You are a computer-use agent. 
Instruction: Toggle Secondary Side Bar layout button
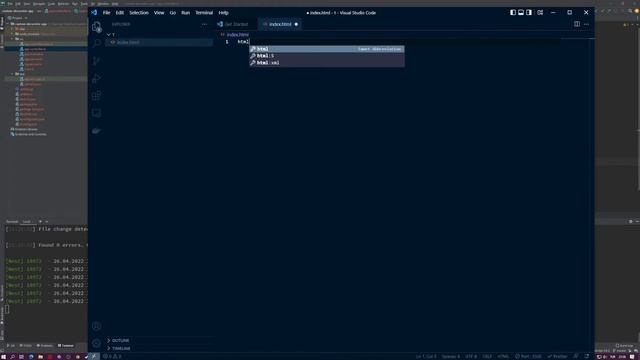529,13
